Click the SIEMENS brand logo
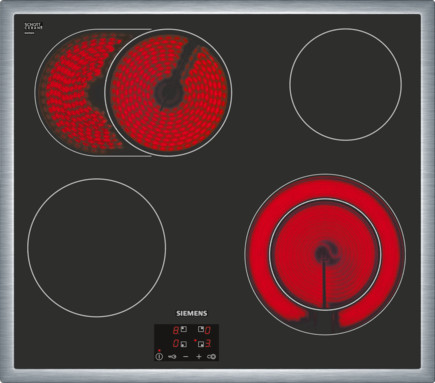 192,313
